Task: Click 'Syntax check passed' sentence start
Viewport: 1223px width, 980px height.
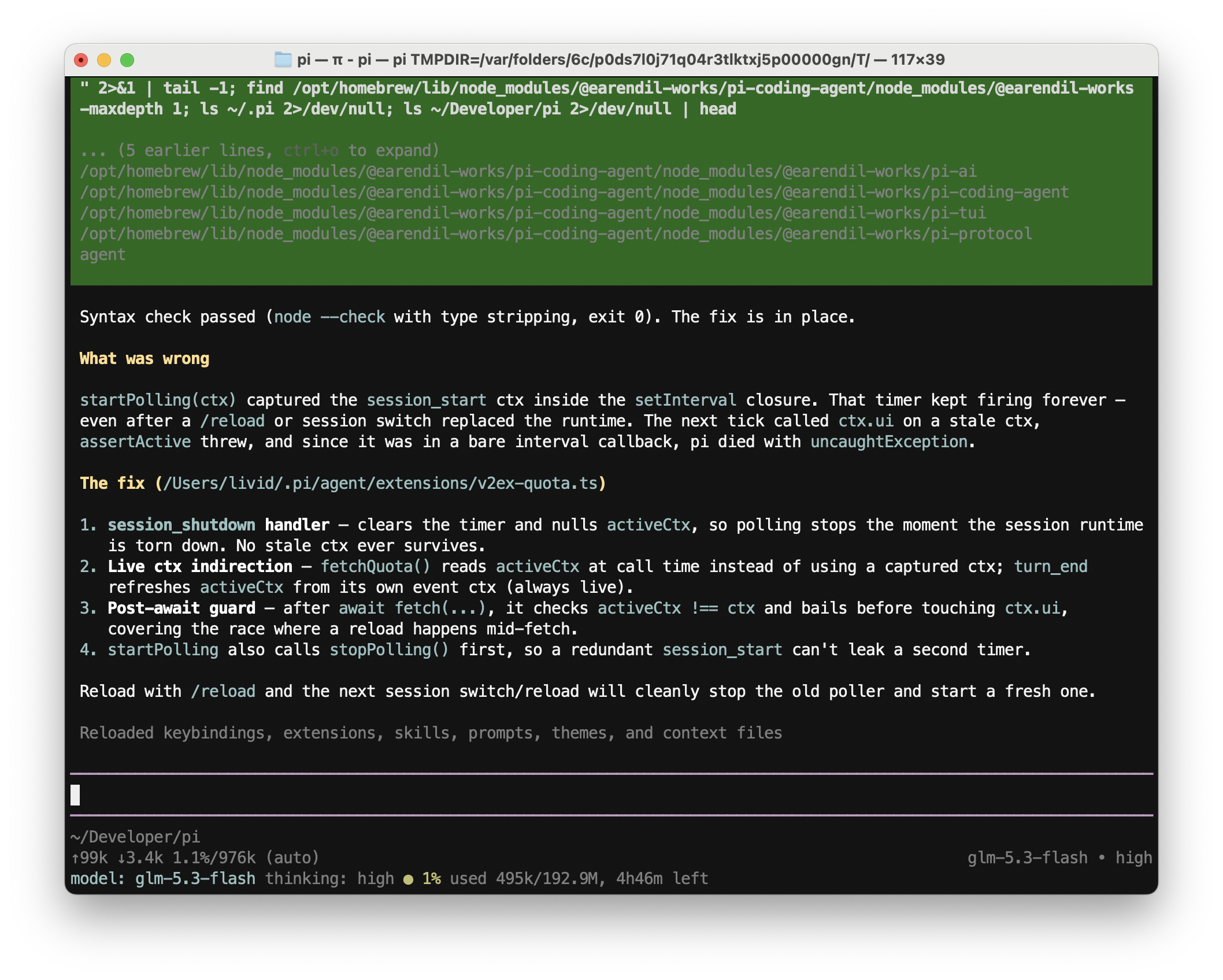Action: pos(168,317)
